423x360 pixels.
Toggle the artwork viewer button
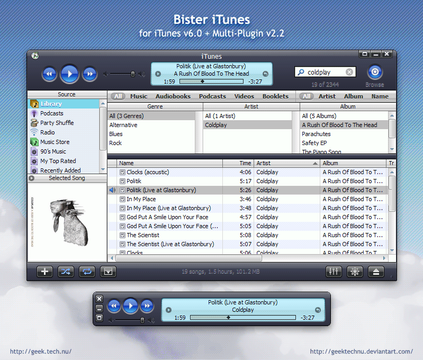point(108,272)
